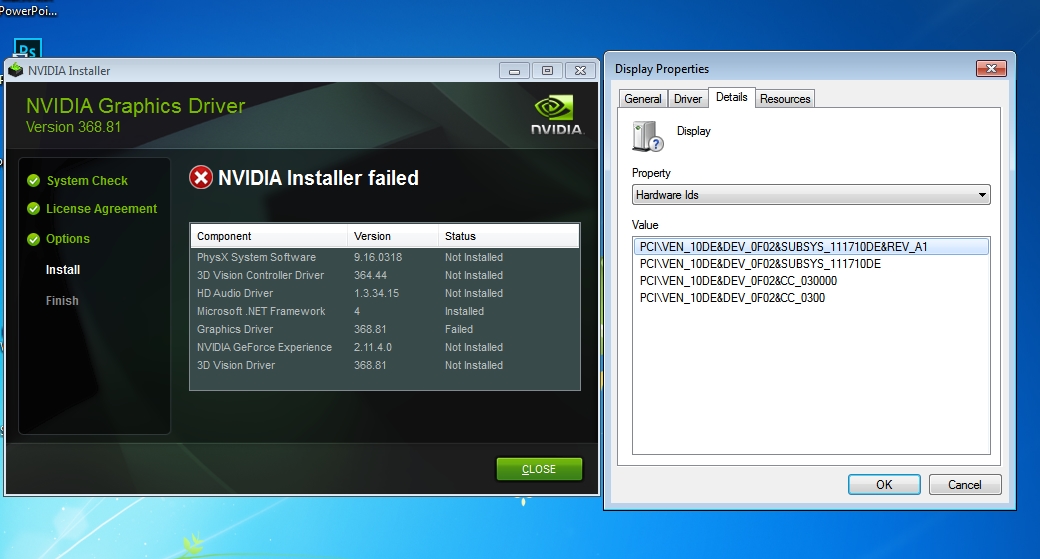Click OK in Display Properties
Image resolution: width=1040 pixels, height=559 pixels.
pos(884,485)
